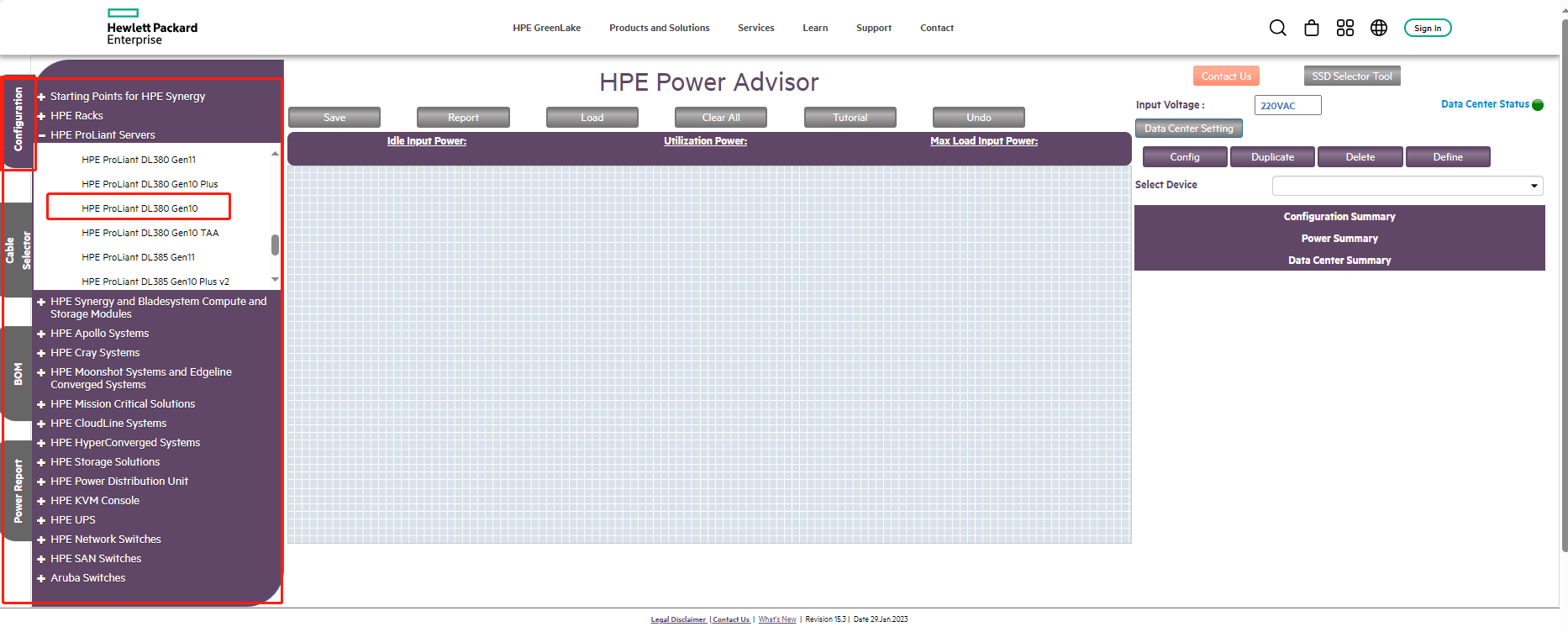Screen dimensions: 1568x632
Task: Open the Tutorial
Action: click(850, 118)
